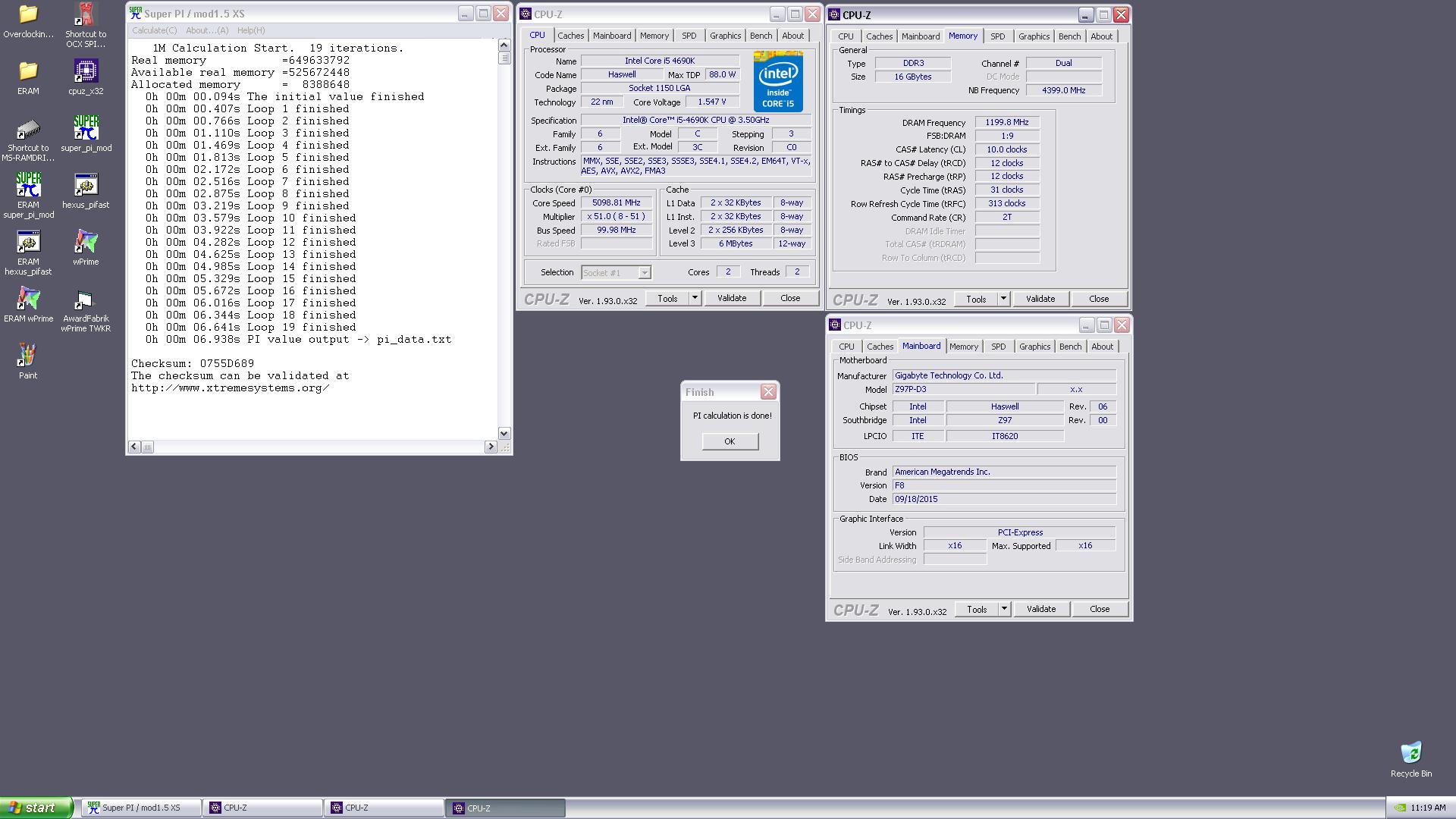Launch hexus_pifast desktop icon

(x=86, y=191)
